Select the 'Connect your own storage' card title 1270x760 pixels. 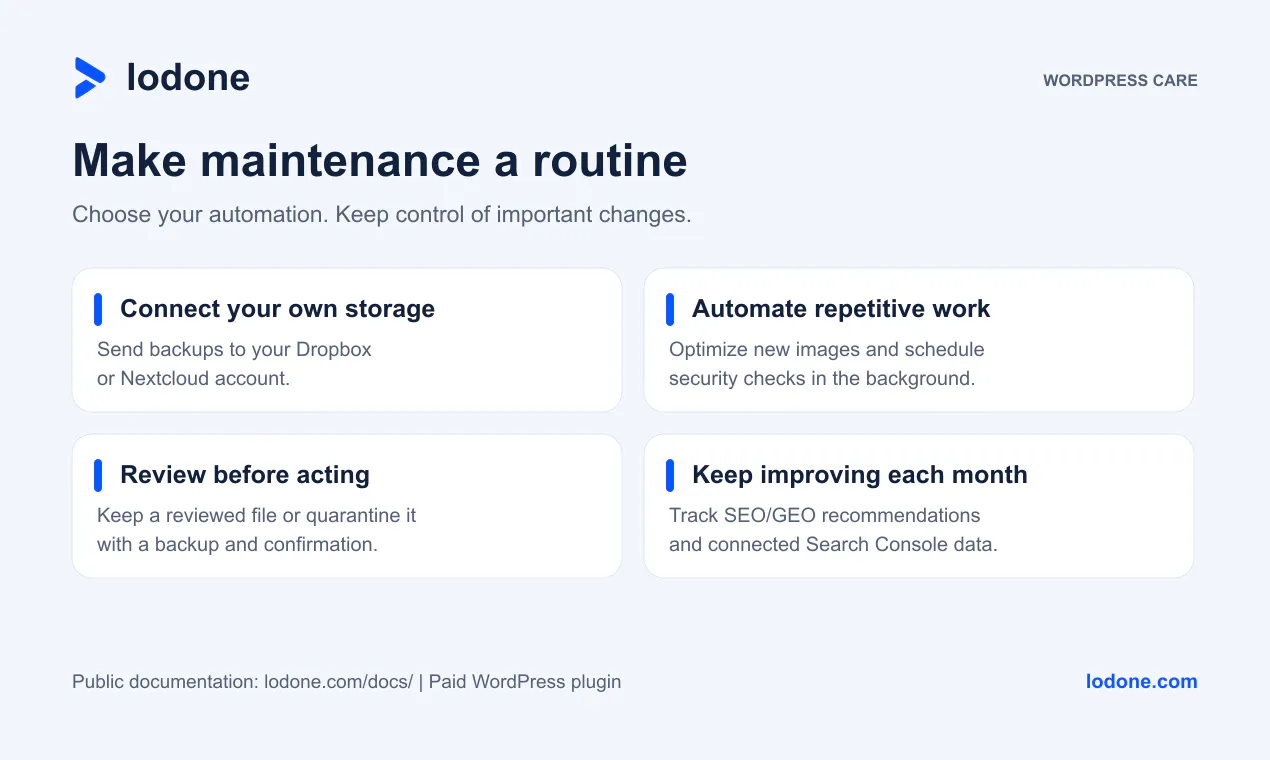(x=277, y=309)
